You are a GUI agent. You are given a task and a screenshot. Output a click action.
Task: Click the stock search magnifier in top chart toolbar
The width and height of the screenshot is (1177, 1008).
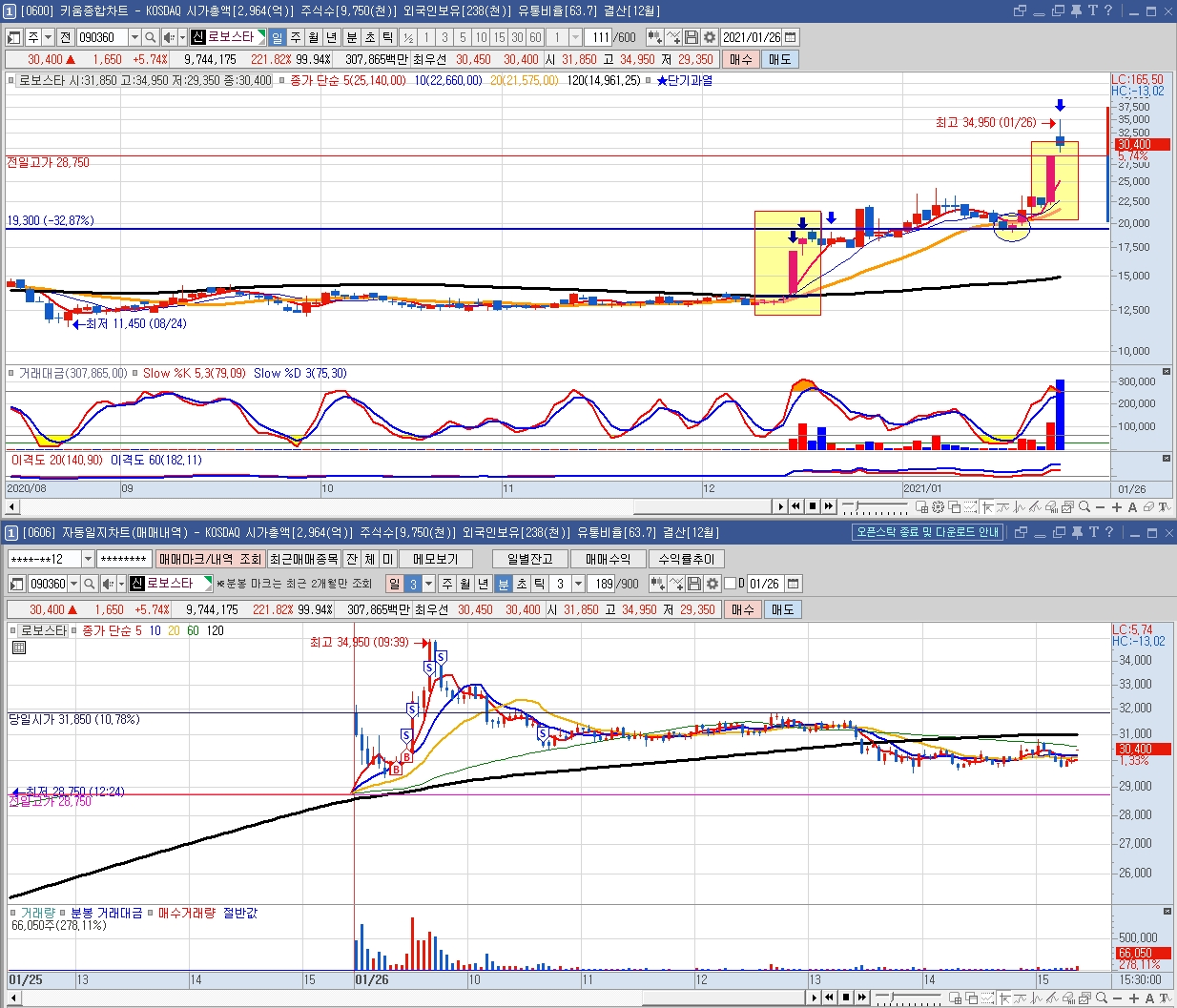coord(150,37)
